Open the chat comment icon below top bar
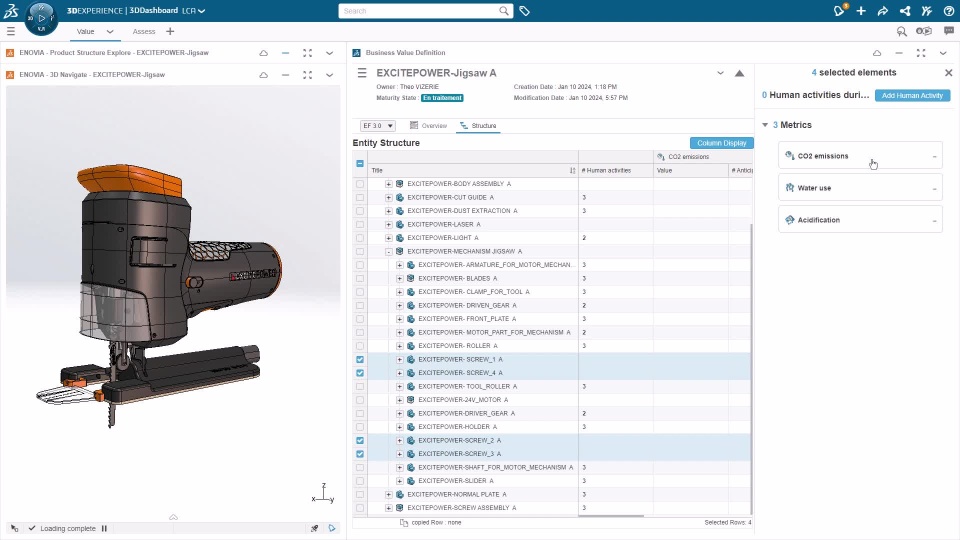 [948, 31]
